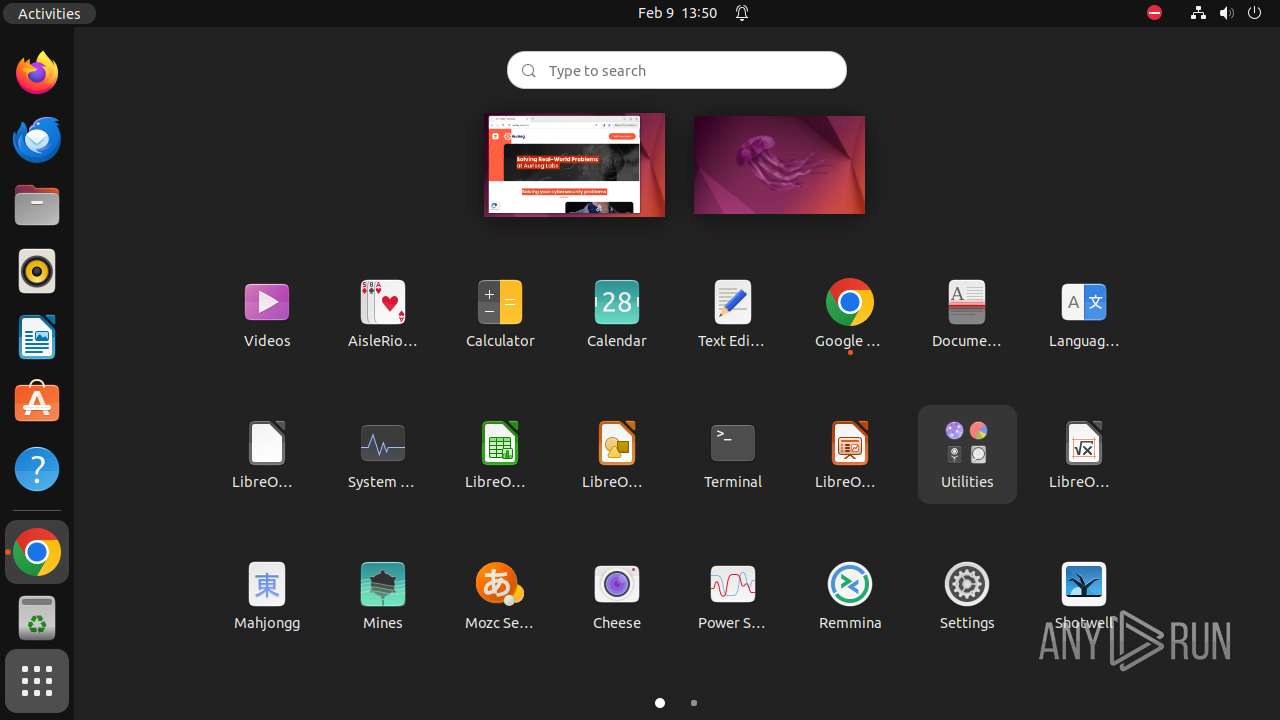Image resolution: width=1280 pixels, height=720 pixels.
Task: Launch AisleRiot Solitaire card game
Action: pyautogui.click(x=383, y=314)
